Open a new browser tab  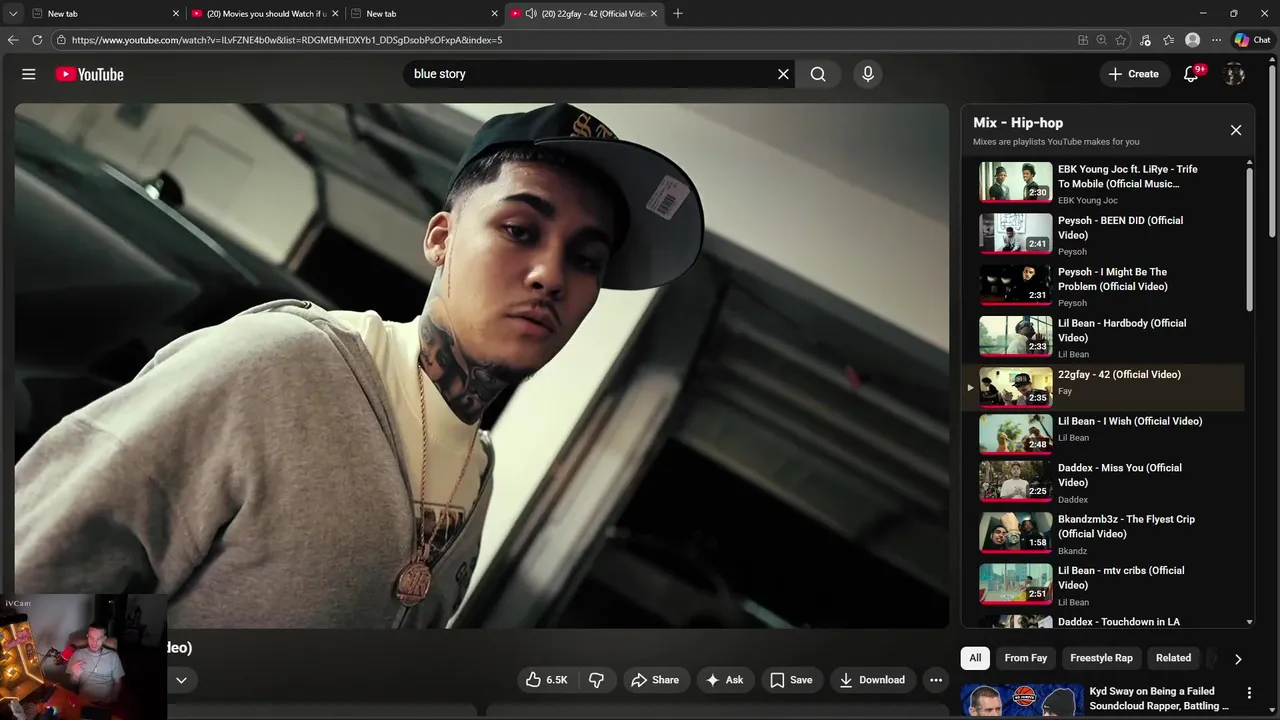coord(678,13)
